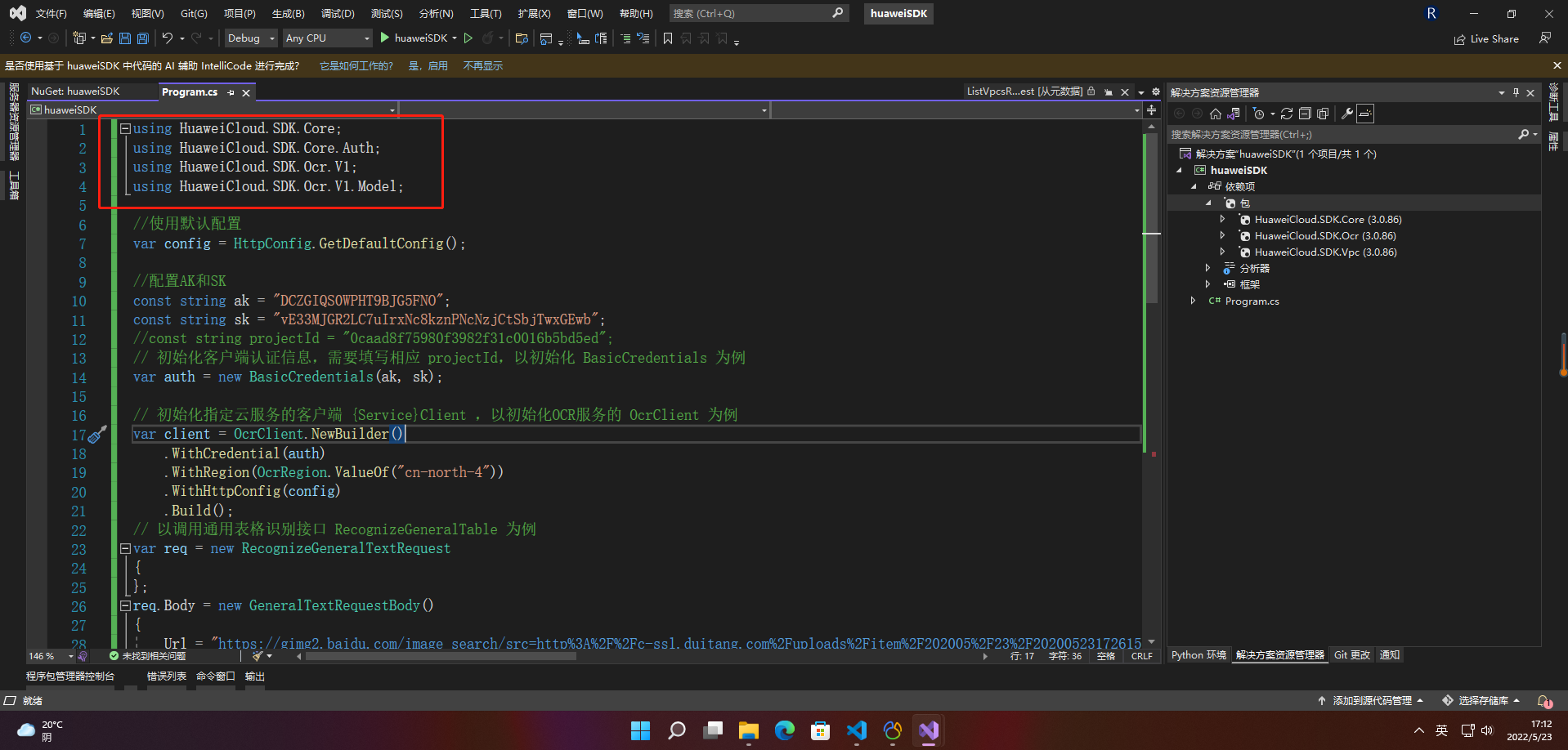The image size is (1568, 750).
Task: Click the Undo arrow icon
Action: [168, 38]
